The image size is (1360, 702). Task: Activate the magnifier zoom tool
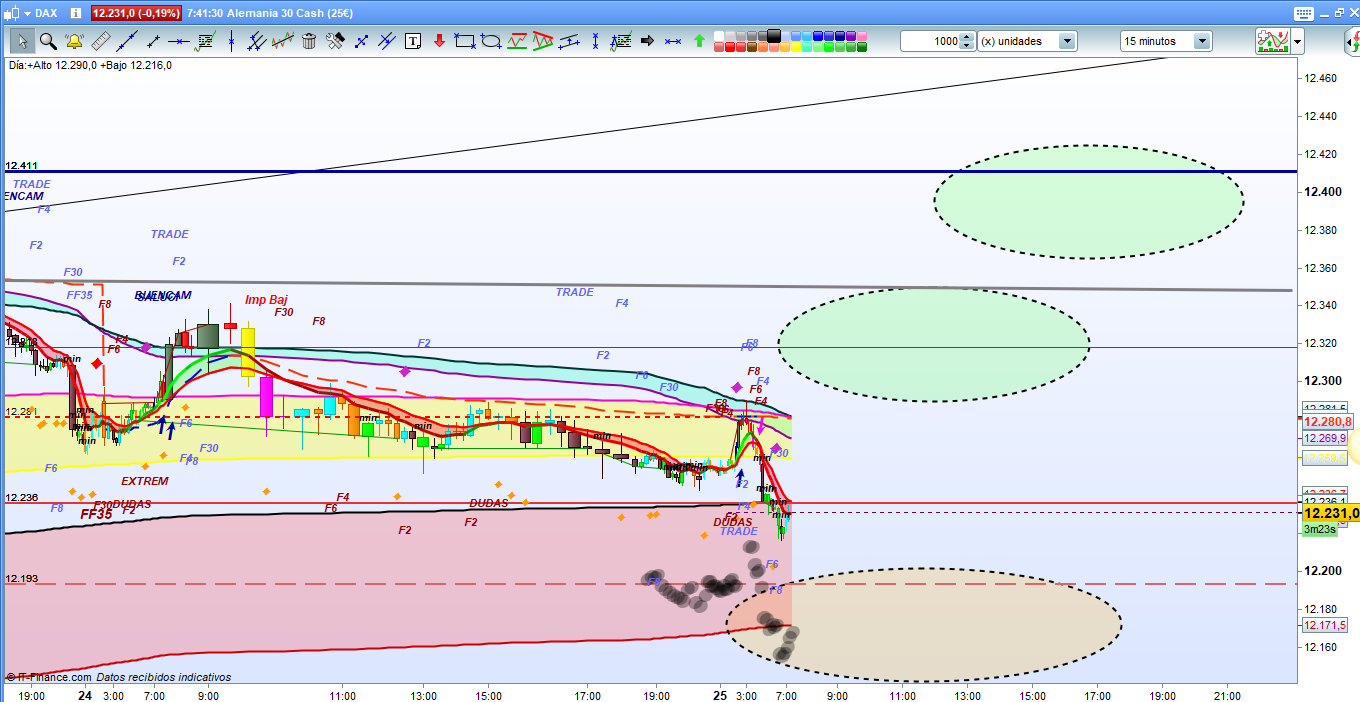(48, 41)
